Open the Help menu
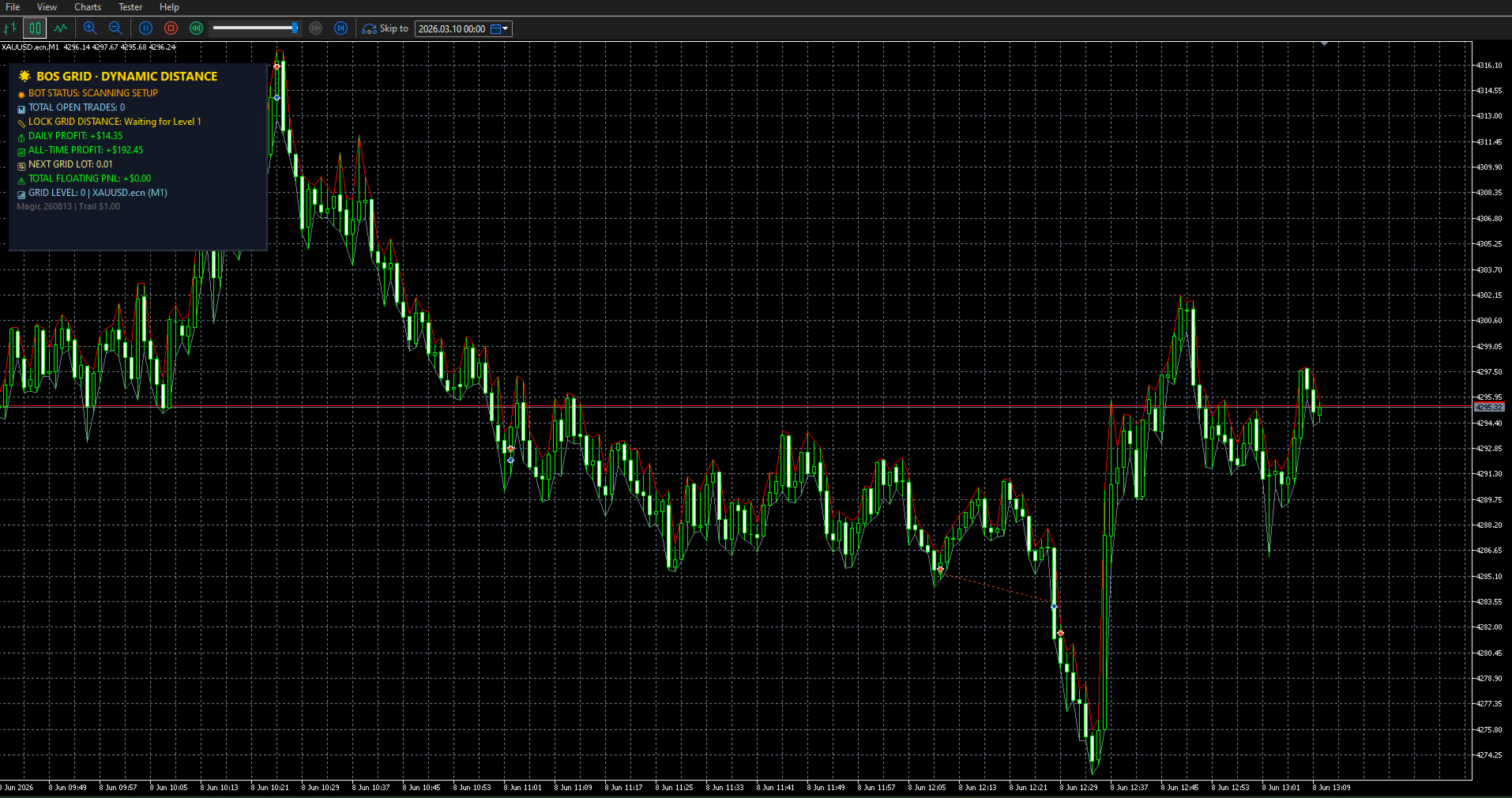 click(169, 7)
